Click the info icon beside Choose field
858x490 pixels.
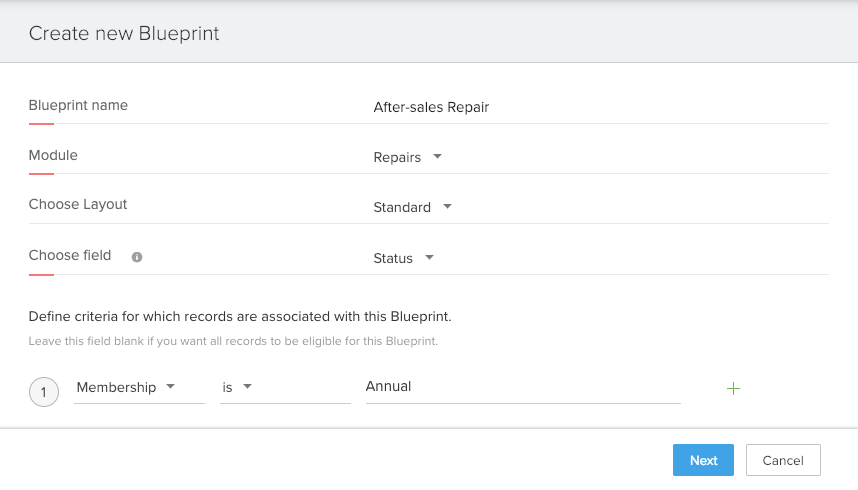tap(137, 257)
